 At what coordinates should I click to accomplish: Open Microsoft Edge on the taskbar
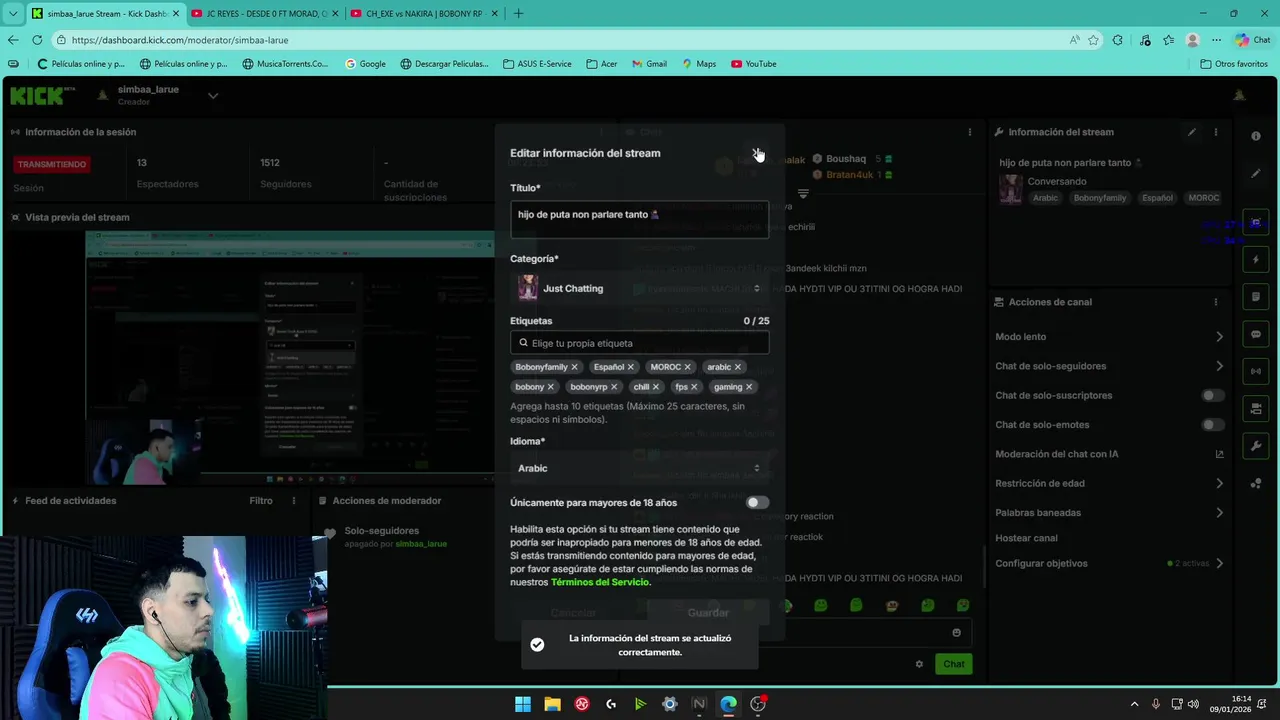tap(728, 704)
